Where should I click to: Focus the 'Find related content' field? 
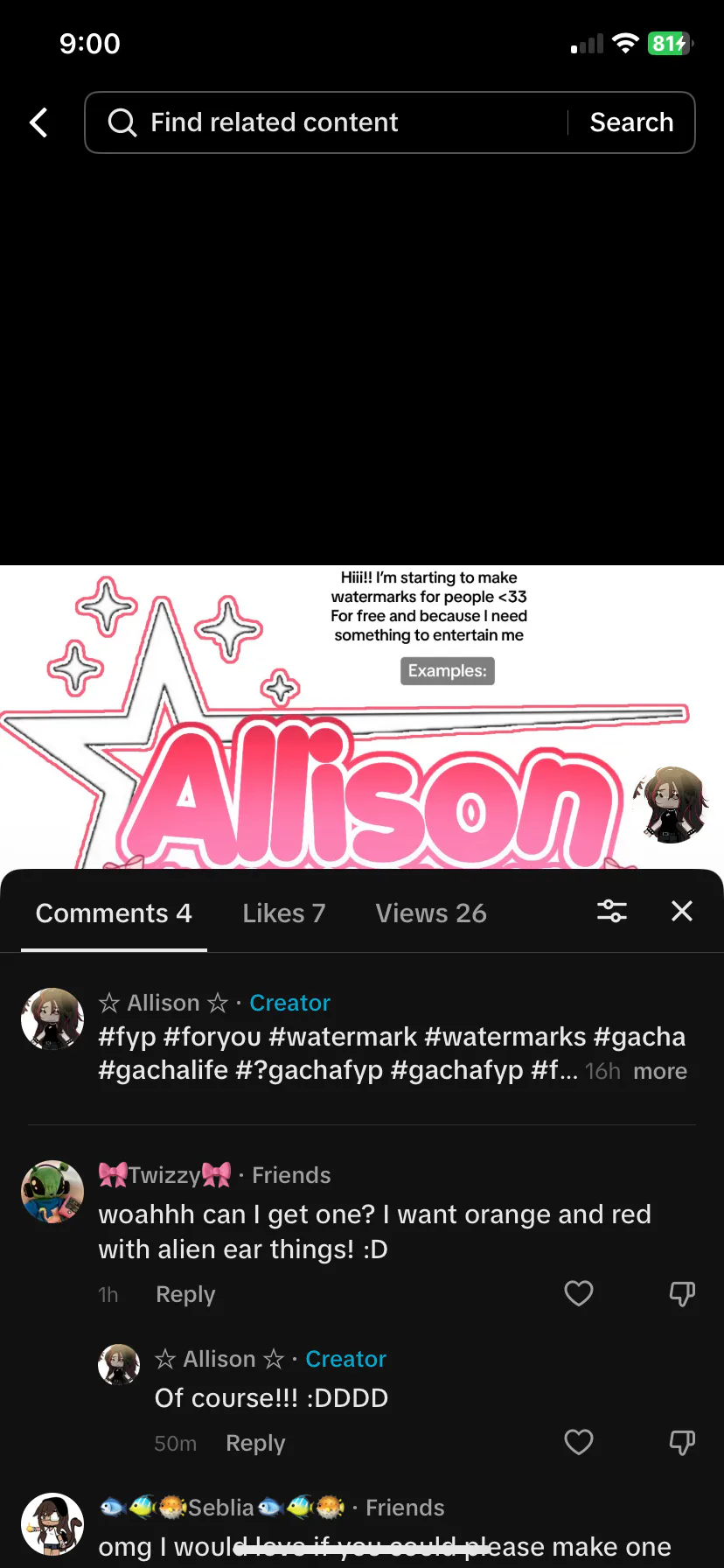point(350,122)
